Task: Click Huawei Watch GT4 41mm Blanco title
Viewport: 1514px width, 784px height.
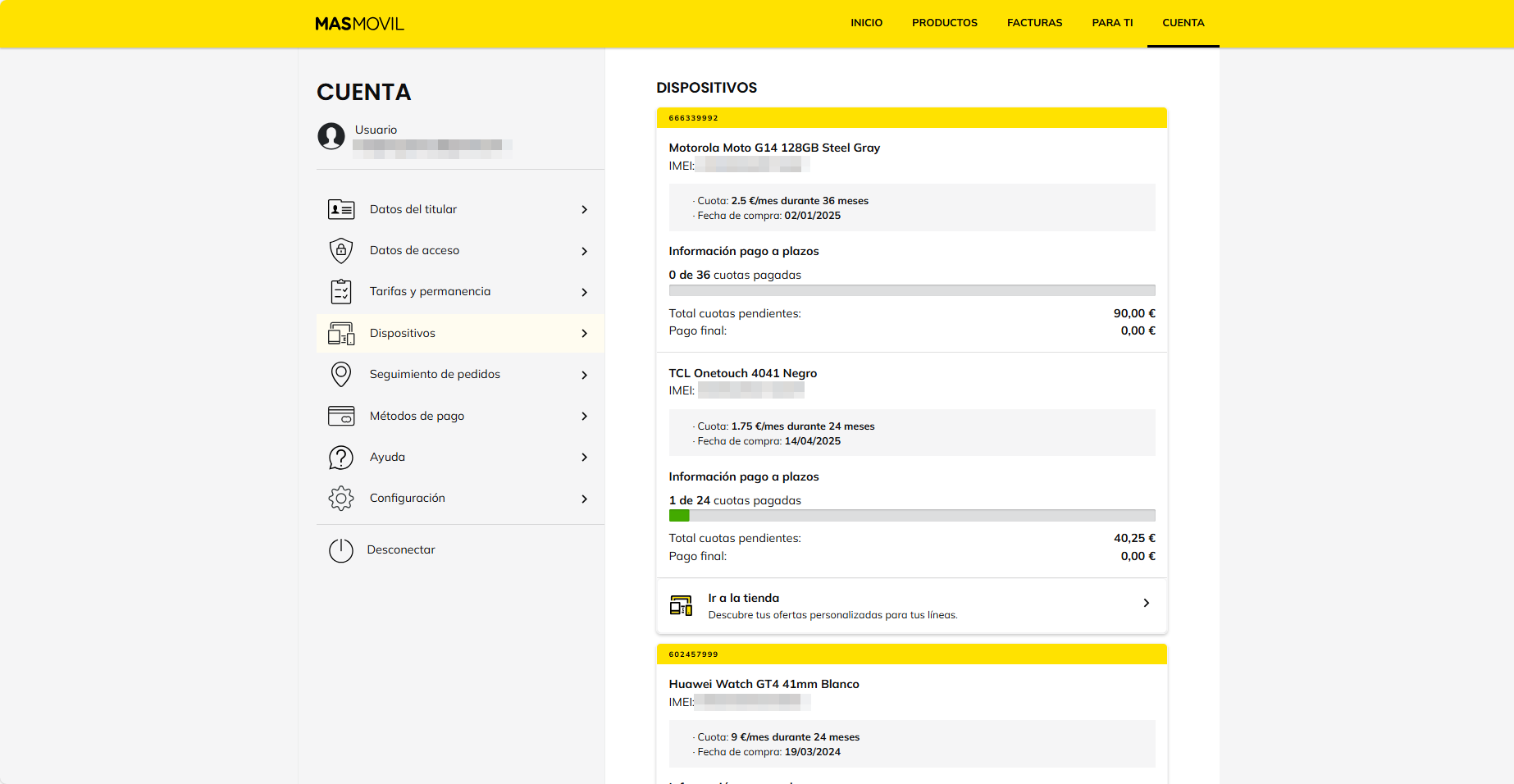Action: coord(764,684)
